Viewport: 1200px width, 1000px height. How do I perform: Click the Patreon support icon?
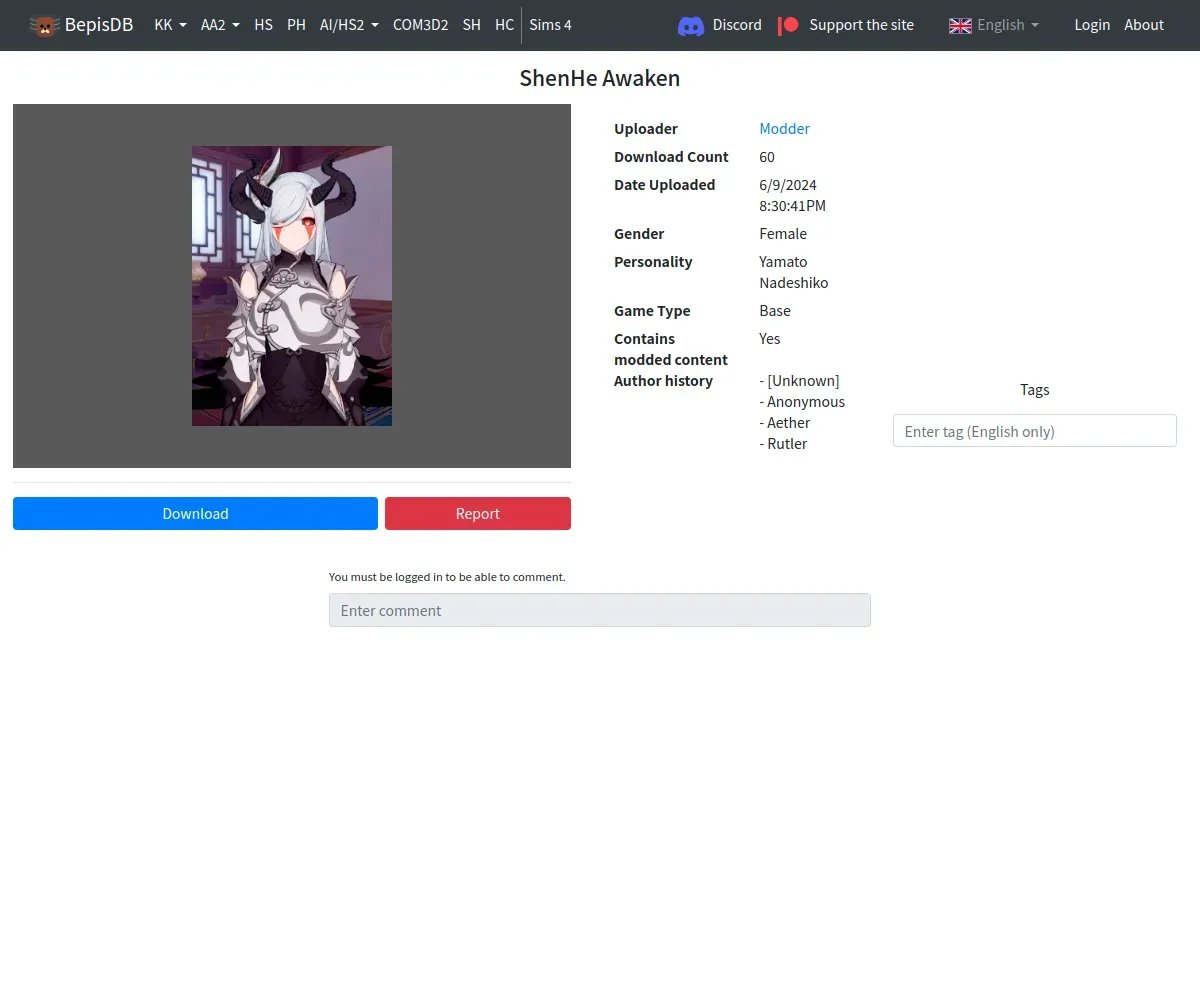pyautogui.click(x=789, y=25)
